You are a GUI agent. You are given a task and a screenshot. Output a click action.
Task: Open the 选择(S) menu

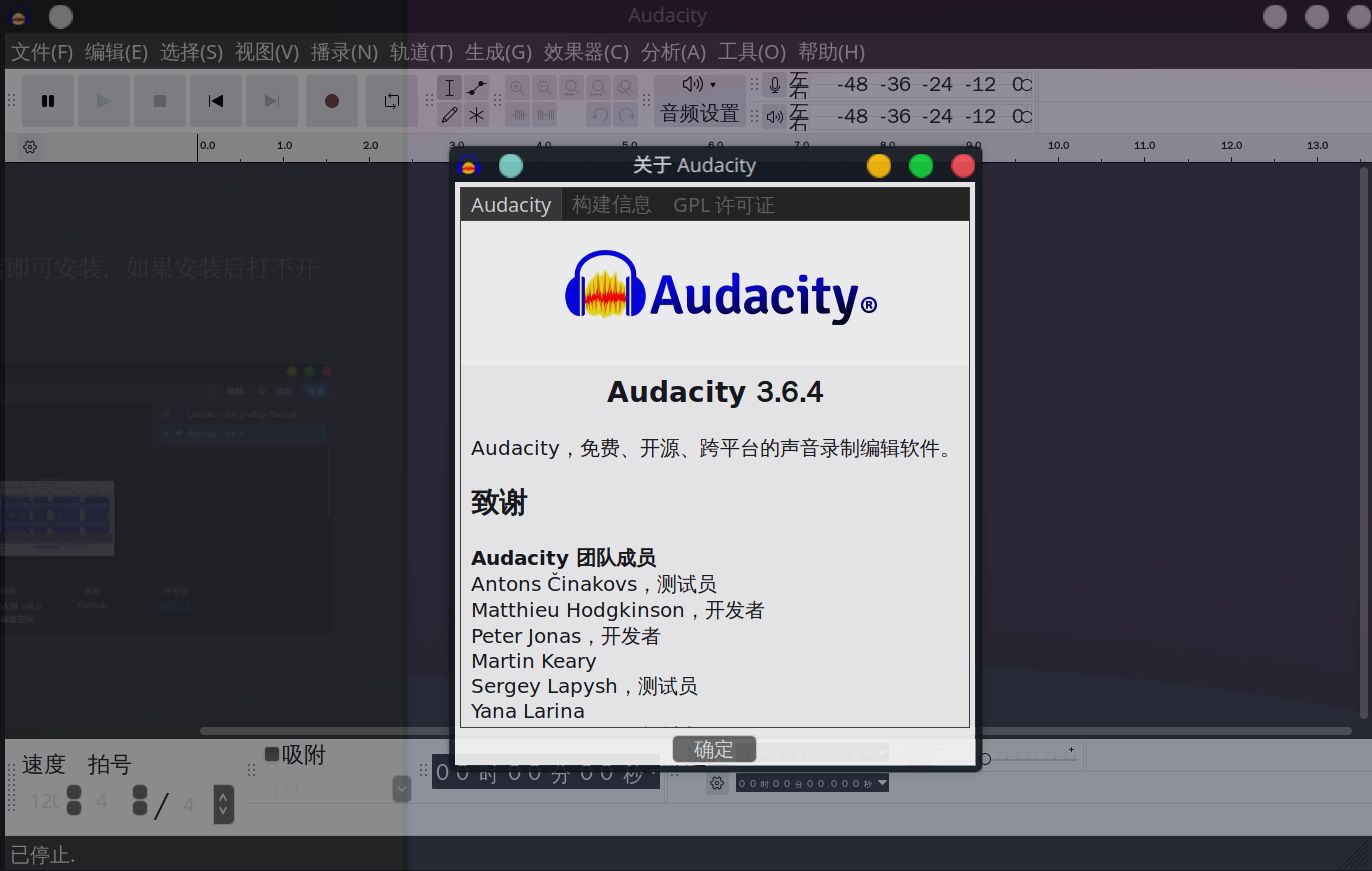click(191, 52)
